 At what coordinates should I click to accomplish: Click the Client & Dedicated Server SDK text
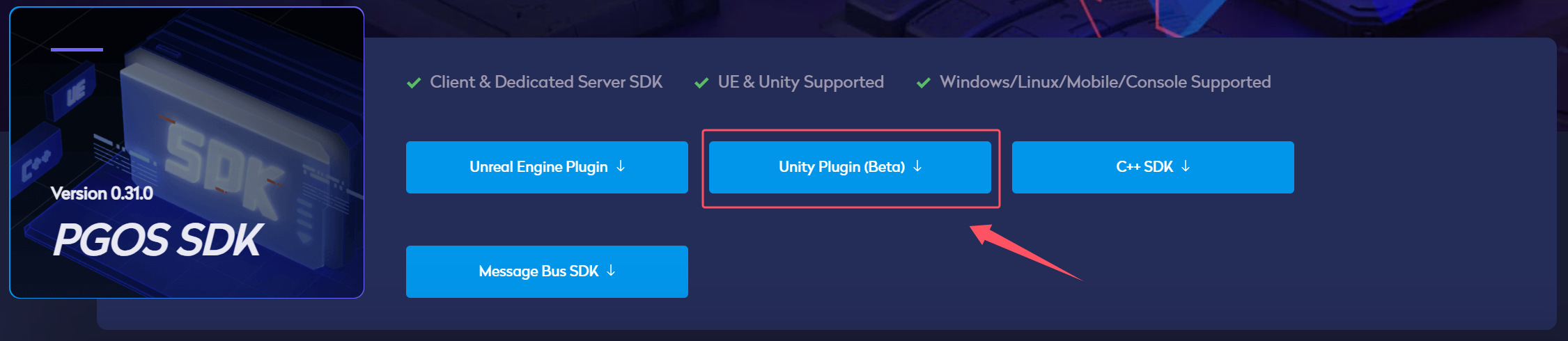(x=546, y=82)
